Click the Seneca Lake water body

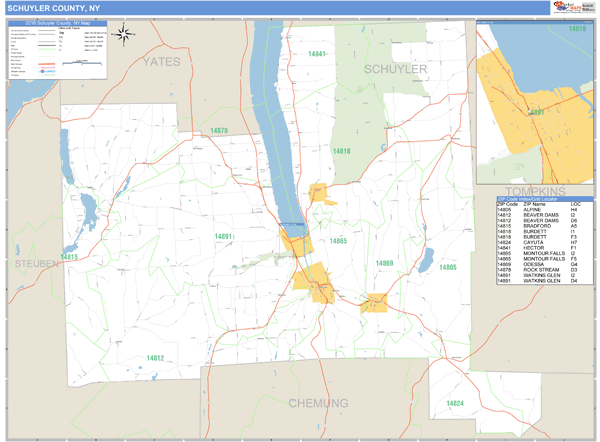click(272, 110)
